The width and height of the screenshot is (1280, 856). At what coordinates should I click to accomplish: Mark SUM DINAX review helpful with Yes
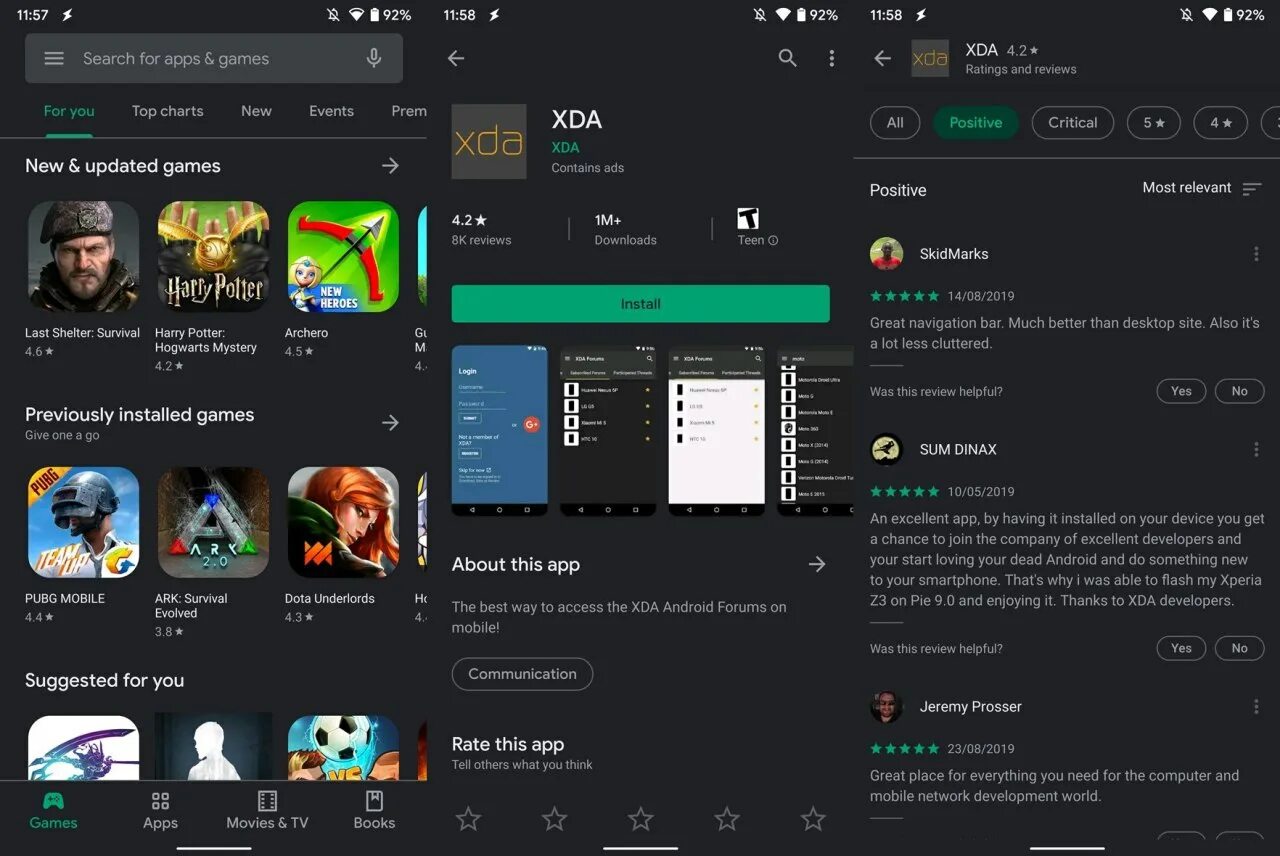(x=1181, y=648)
